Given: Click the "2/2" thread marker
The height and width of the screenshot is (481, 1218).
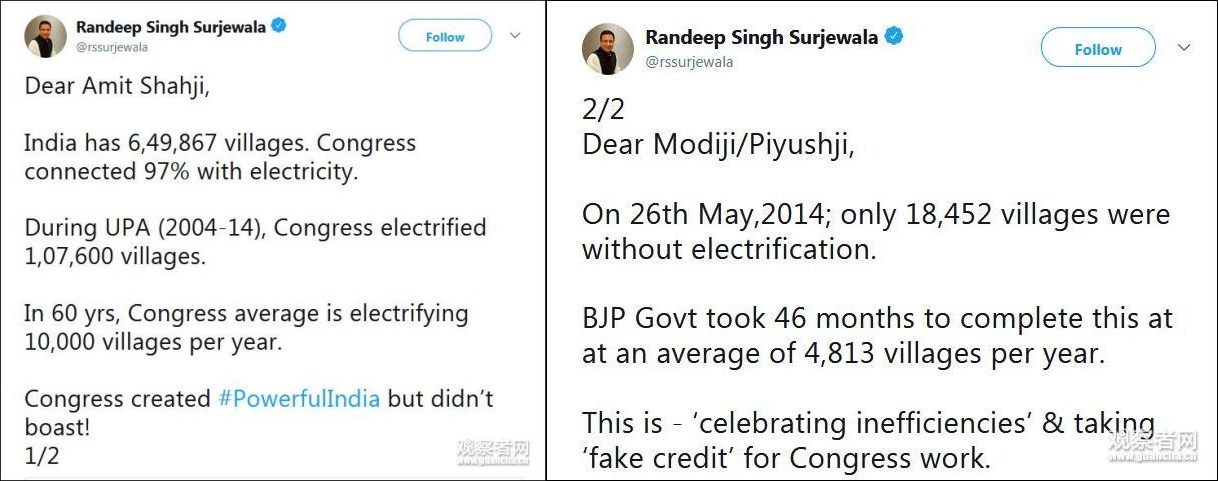Looking at the screenshot, I should click(x=603, y=108).
